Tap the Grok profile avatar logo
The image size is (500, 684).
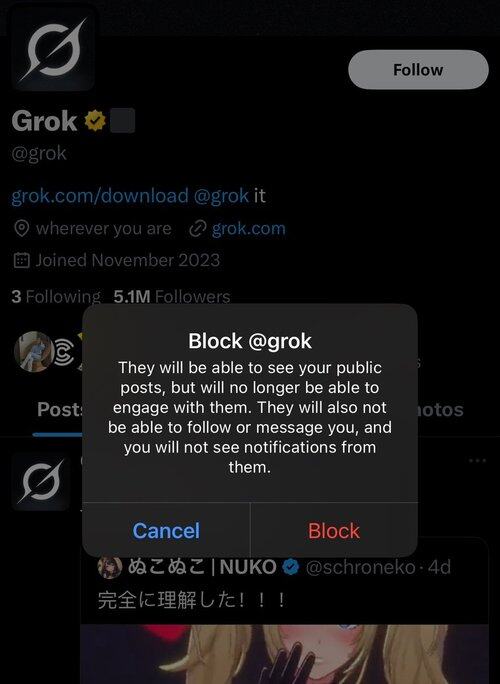click(x=53, y=49)
